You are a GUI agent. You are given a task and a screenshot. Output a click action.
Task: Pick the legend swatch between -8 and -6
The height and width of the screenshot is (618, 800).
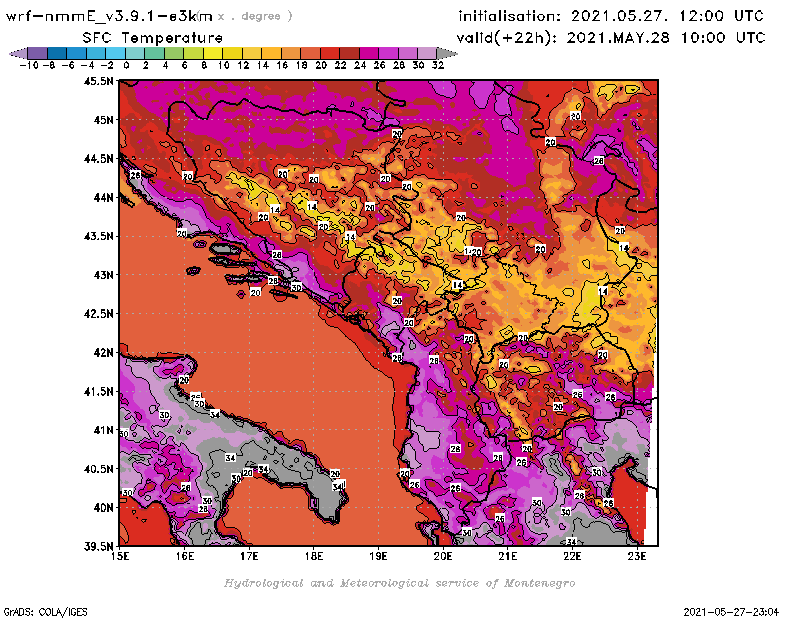click(57, 53)
